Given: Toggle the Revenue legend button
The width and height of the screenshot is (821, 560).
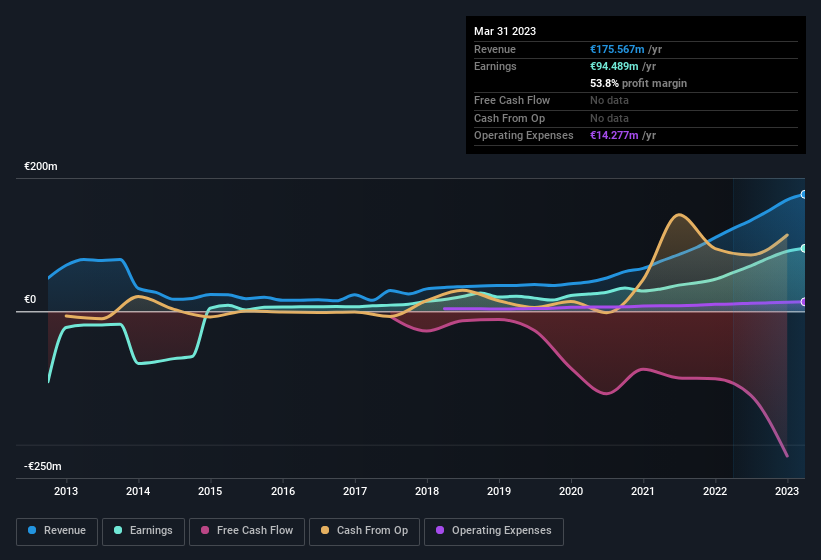Looking at the screenshot, I should 57,531.
